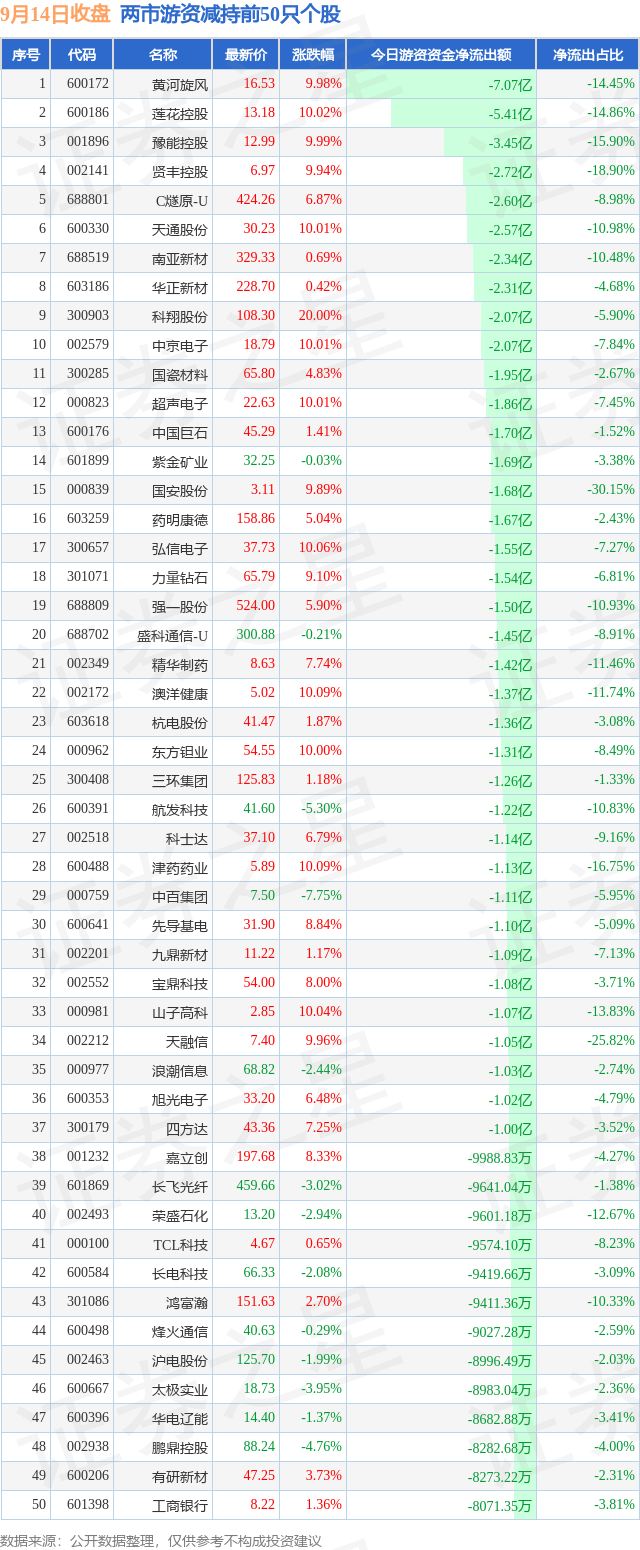Click the 序号 column header
640x1550 pixels.
tap(26, 55)
